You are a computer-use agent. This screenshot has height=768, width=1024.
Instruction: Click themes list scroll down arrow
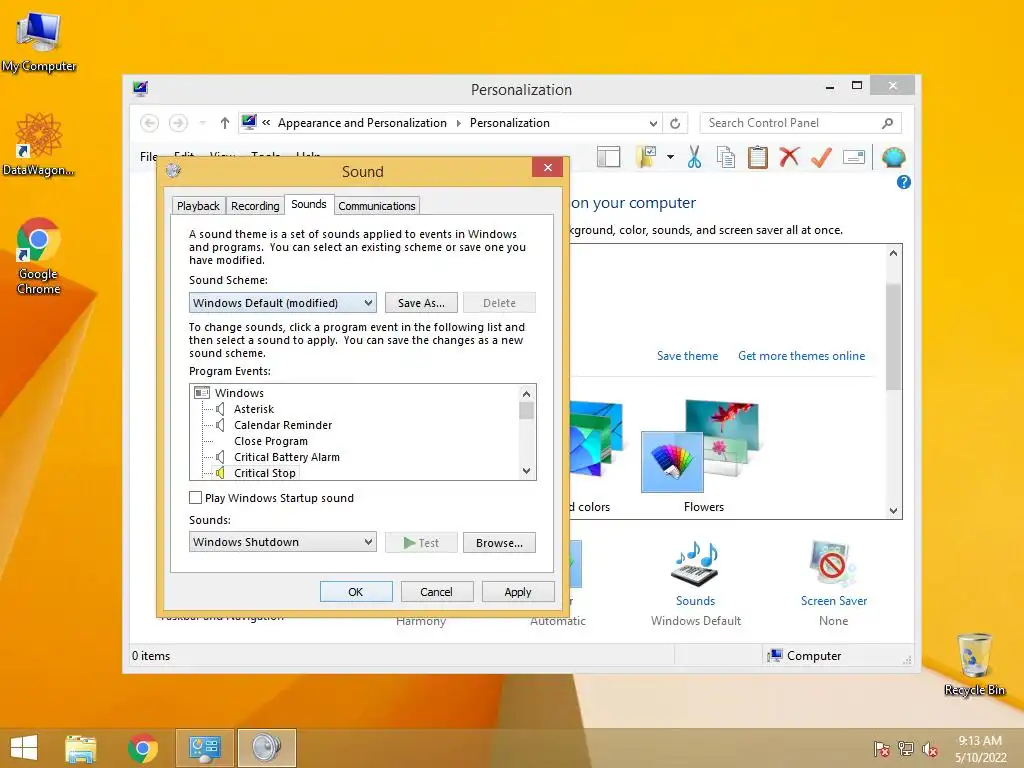pos(893,511)
